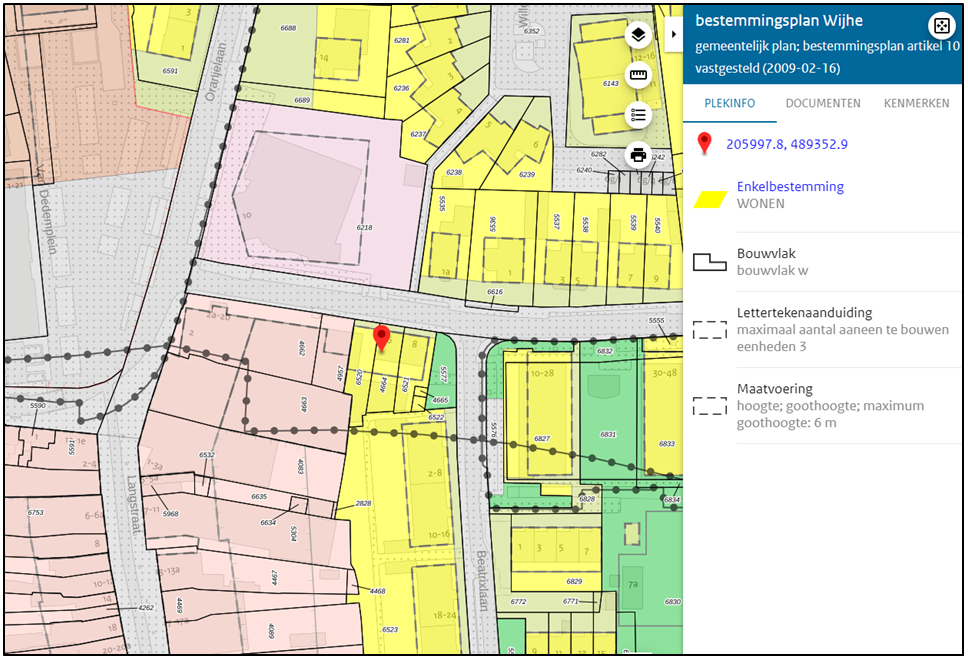Switch to the PLEKINFO tab
This screenshot has width=968, height=659.
(x=730, y=103)
